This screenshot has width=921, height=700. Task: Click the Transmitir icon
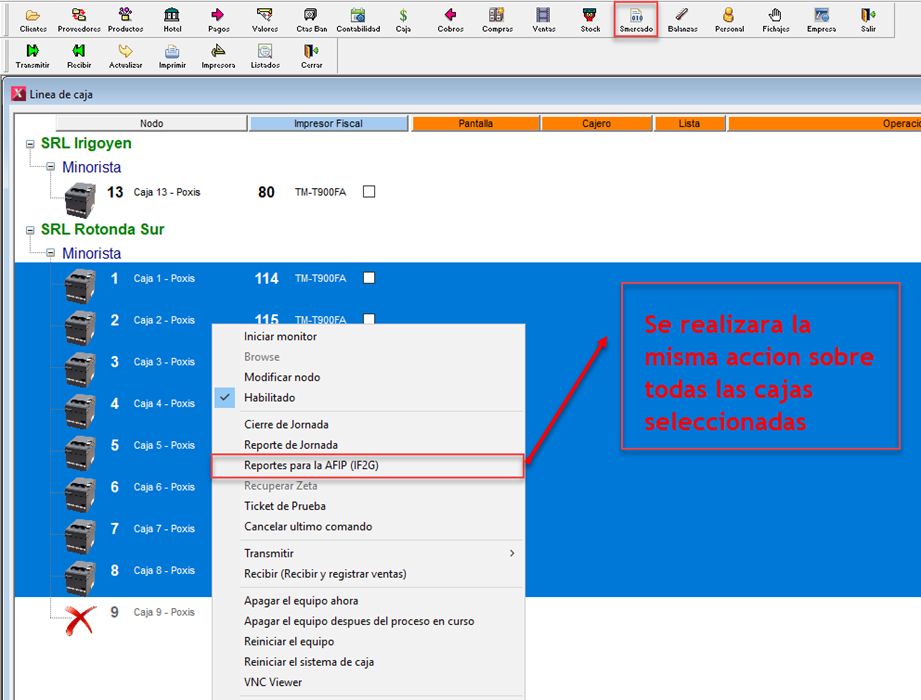(x=32, y=55)
